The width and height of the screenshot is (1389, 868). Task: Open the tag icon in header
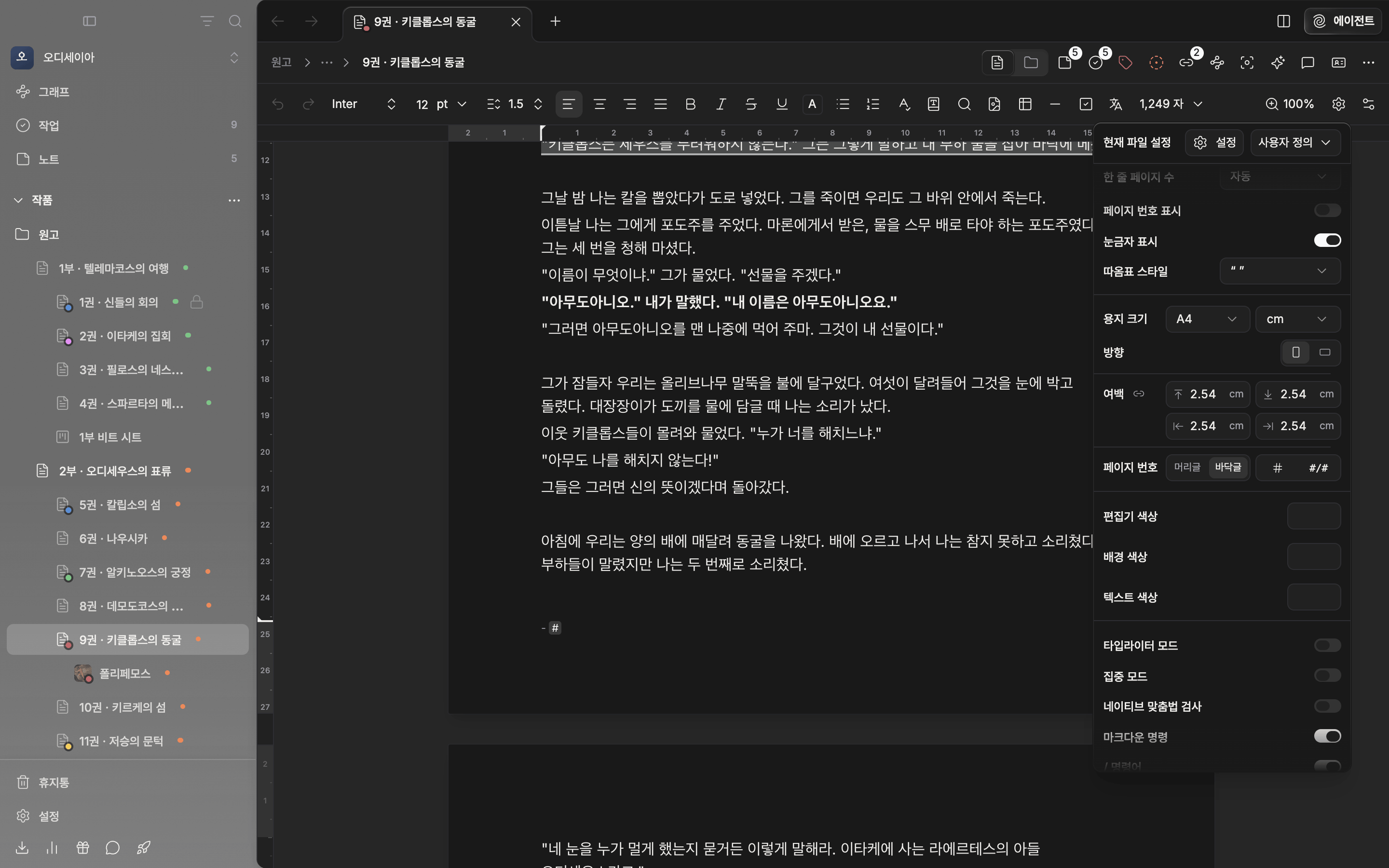tap(1126, 63)
